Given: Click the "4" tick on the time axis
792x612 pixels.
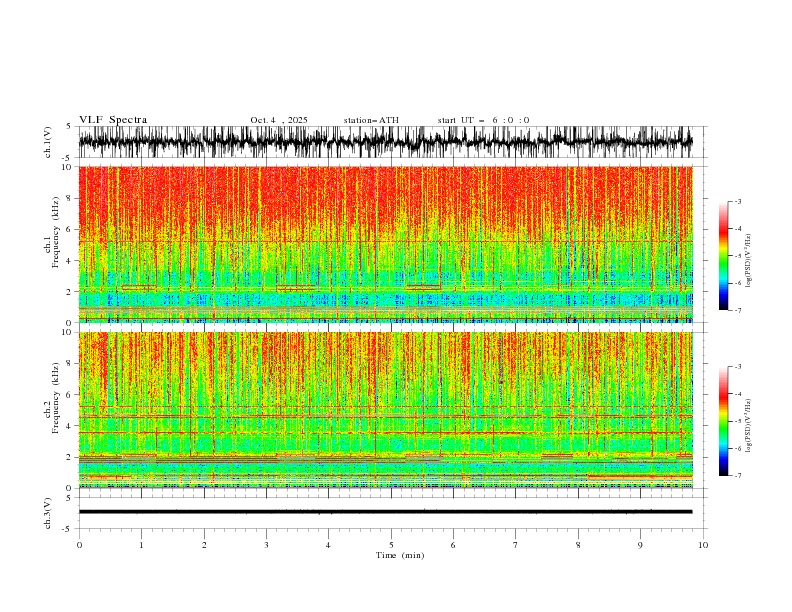Looking at the screenshot, I should tap(328, 545).
